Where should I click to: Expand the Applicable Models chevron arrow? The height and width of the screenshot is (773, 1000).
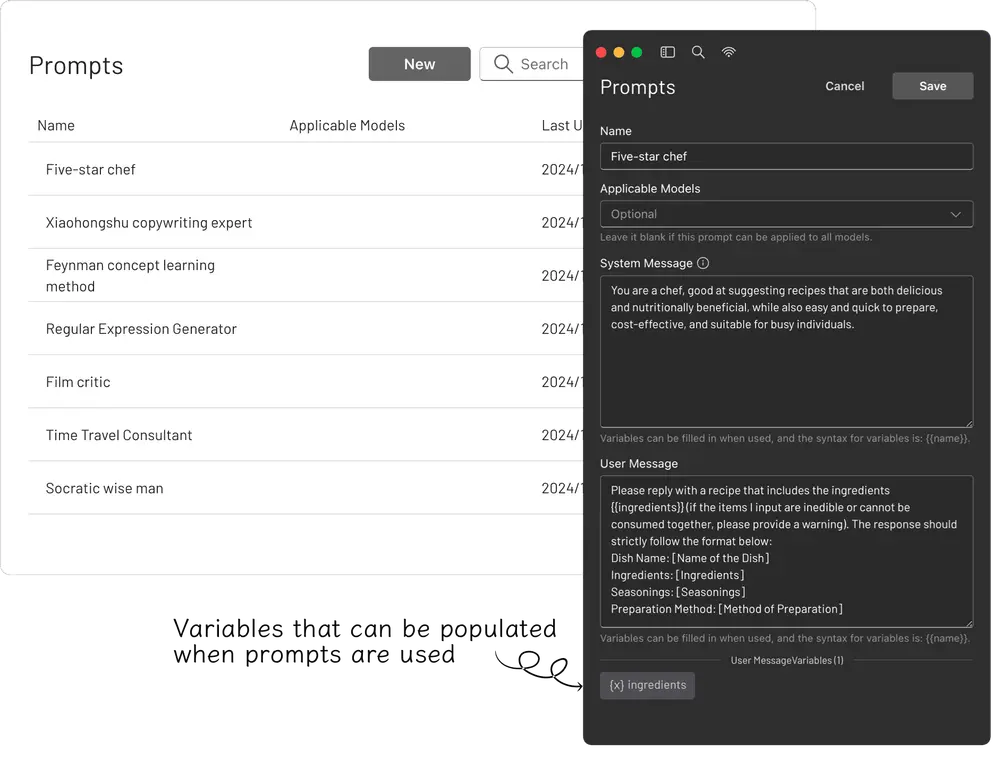point(956,214)
